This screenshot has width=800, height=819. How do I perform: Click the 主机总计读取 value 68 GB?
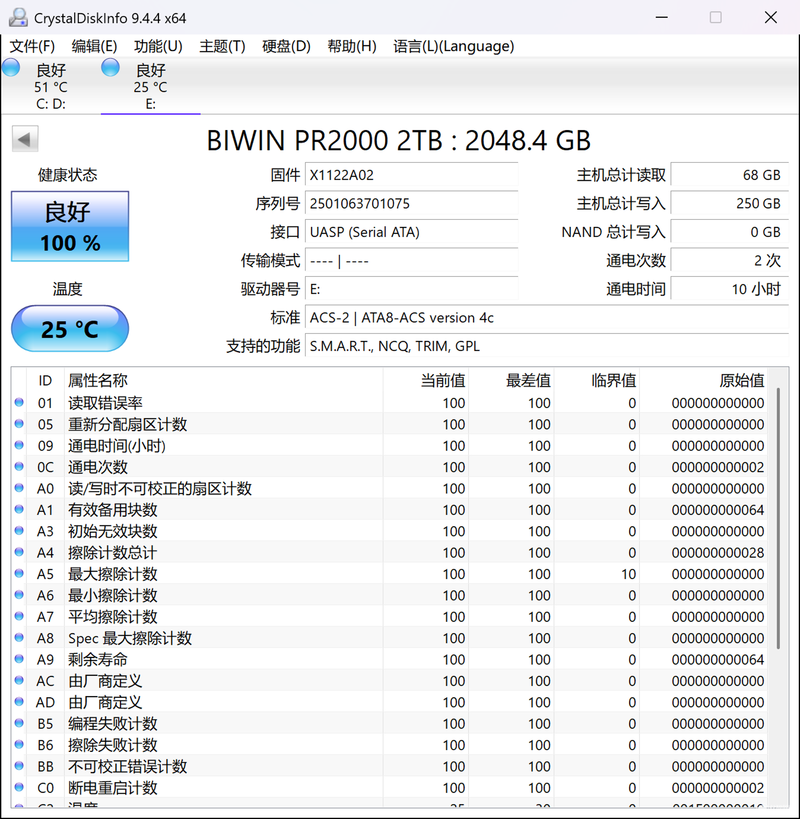coord(730,175)
